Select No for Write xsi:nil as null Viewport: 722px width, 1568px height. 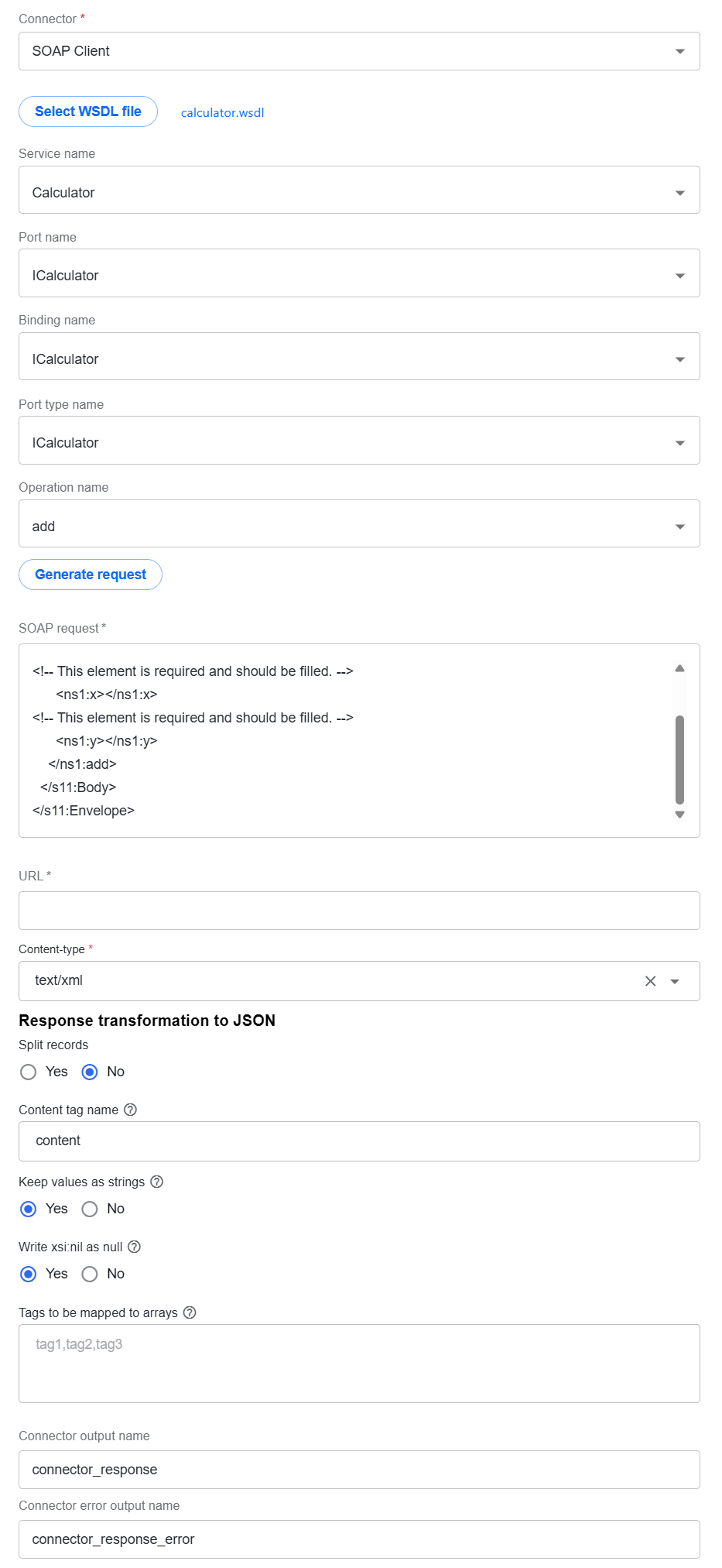pyautogui.click(x=90, y=1274)
